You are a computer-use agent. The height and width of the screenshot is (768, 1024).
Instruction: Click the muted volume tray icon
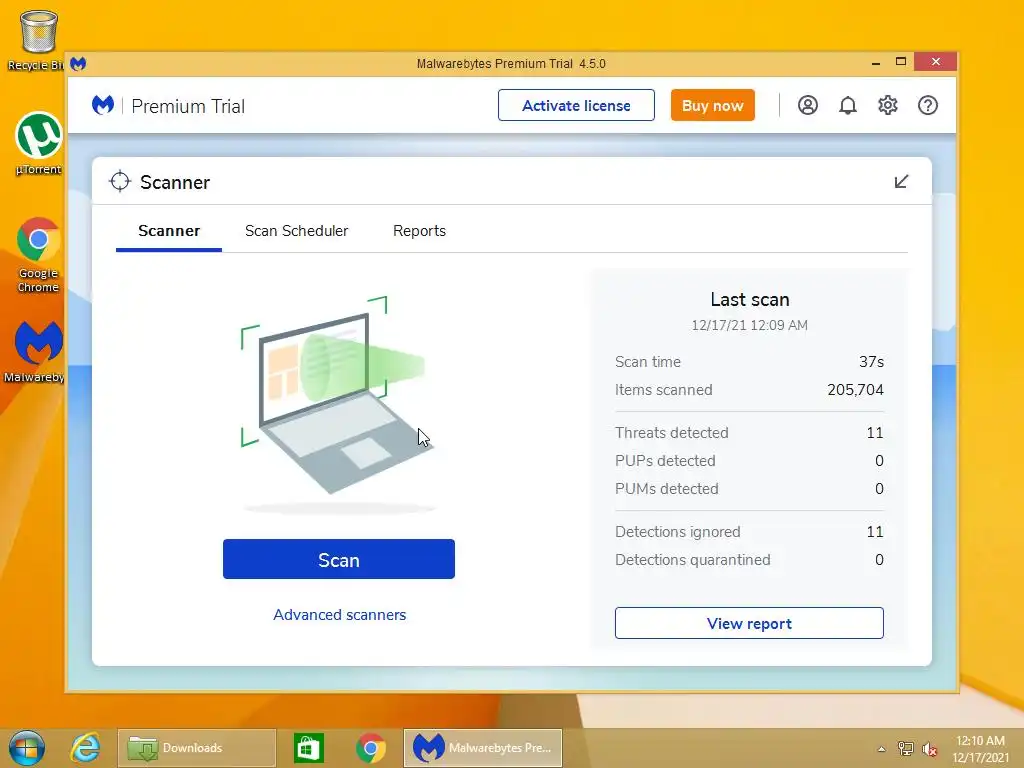(929, 749)
